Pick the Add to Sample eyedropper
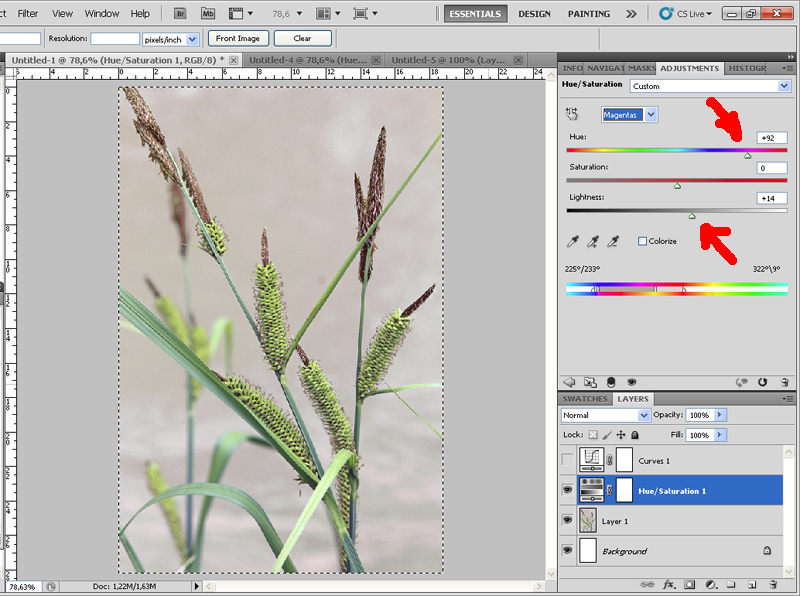 593,241
